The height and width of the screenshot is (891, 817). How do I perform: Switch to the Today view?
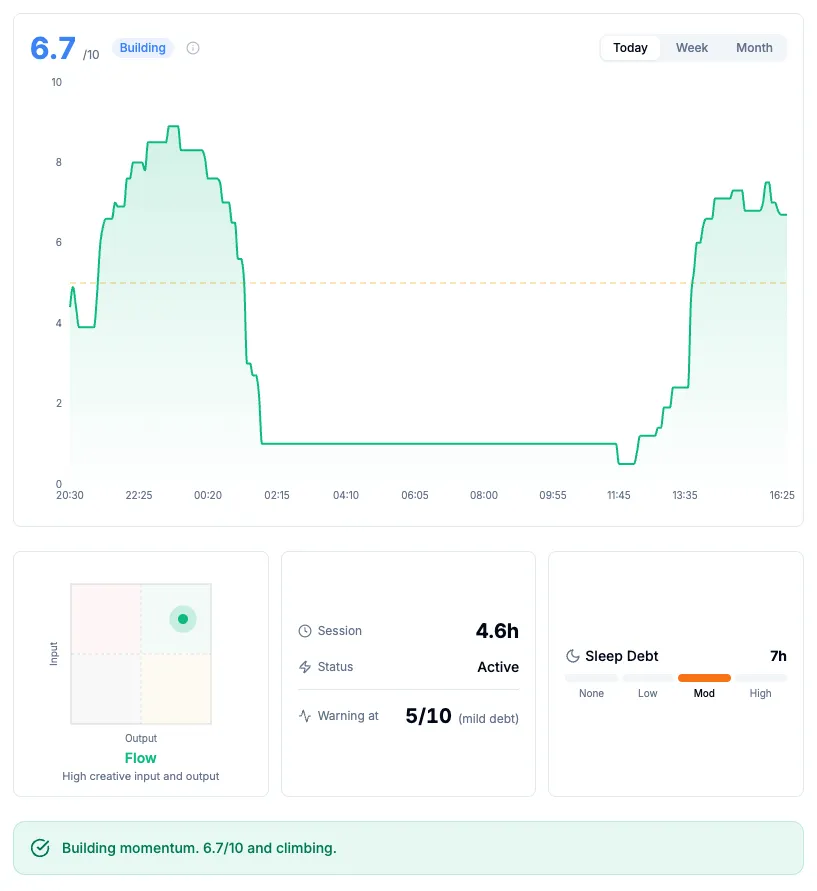pyautogui.click(x=630, y=48)
